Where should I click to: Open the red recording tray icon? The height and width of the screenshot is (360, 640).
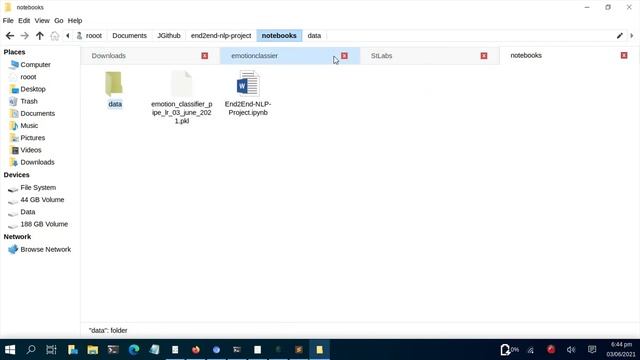(x=551, y=350)
